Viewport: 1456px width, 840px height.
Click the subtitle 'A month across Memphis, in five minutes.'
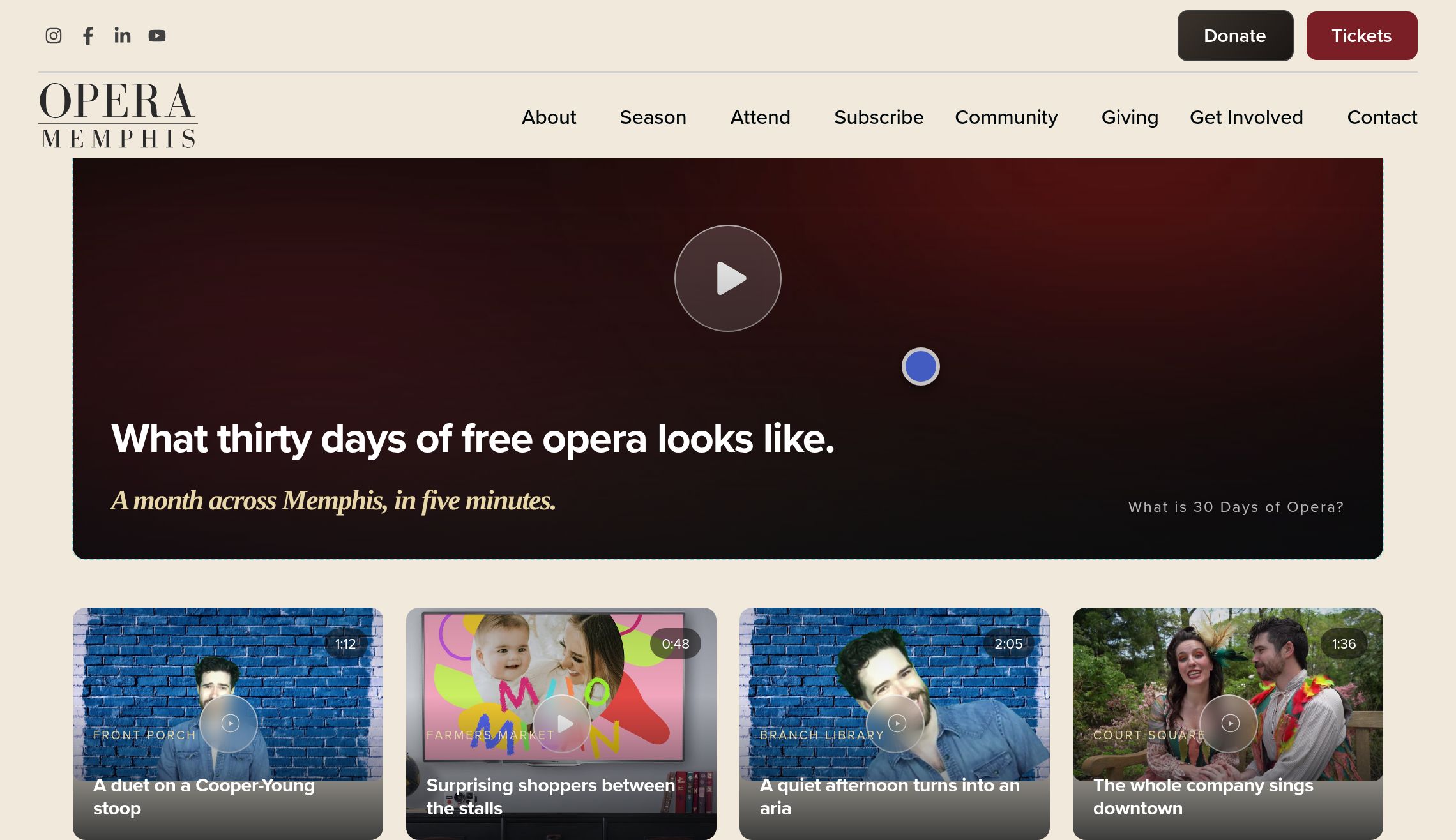pos(333,500)
